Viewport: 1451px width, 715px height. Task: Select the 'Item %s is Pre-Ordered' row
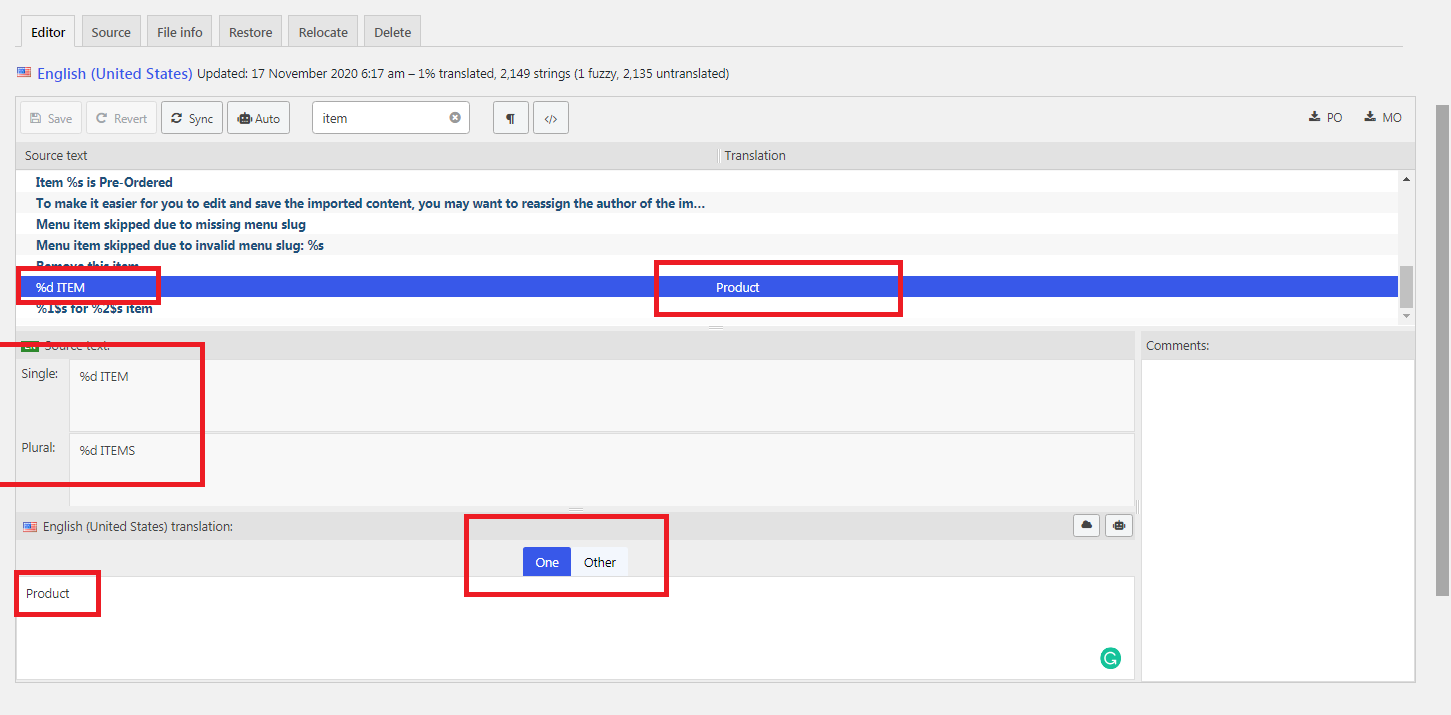[x=708, y=182]
